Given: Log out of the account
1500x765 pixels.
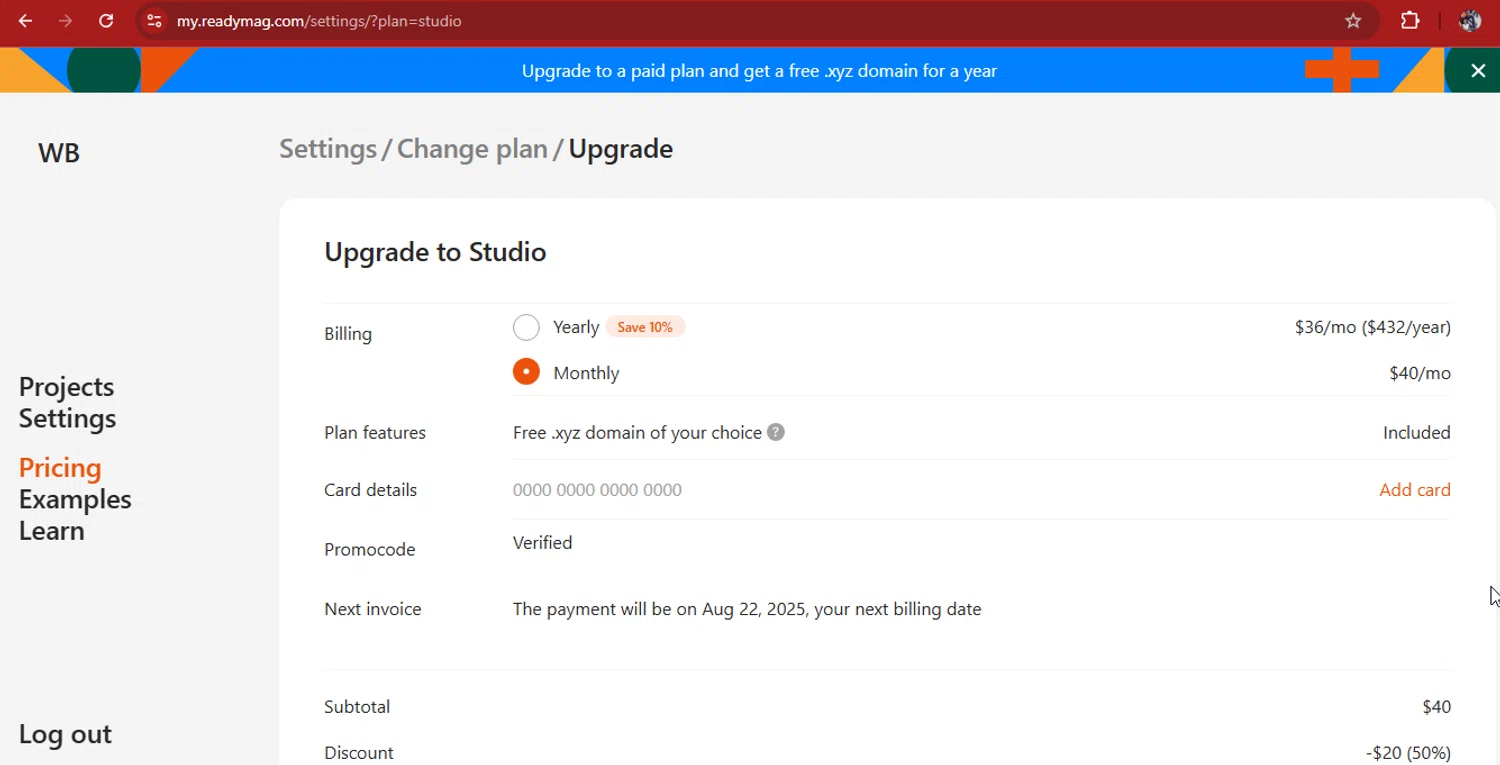Looking at the screenshot, I should click(x=65, y=734).
